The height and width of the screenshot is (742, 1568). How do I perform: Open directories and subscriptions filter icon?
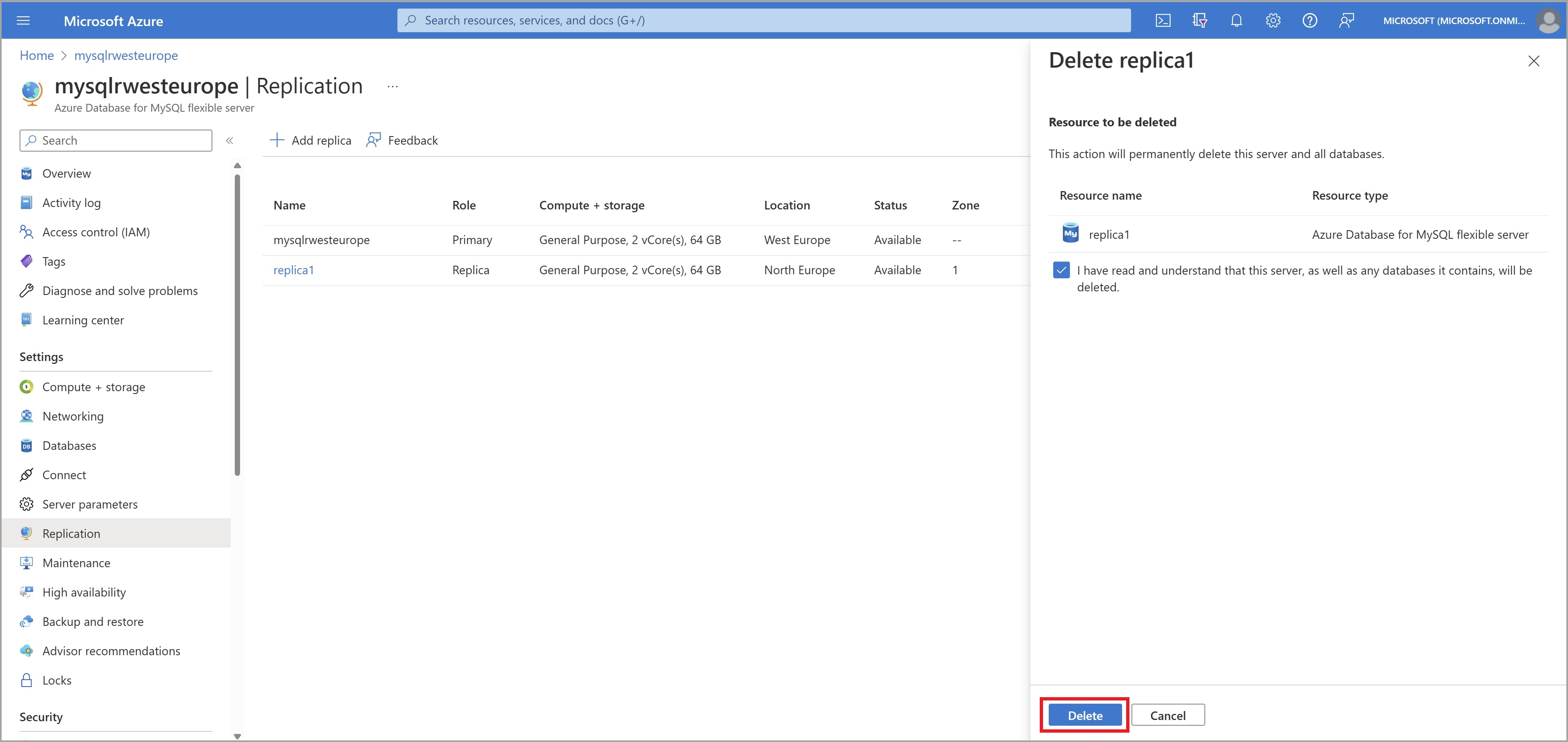1199,21
